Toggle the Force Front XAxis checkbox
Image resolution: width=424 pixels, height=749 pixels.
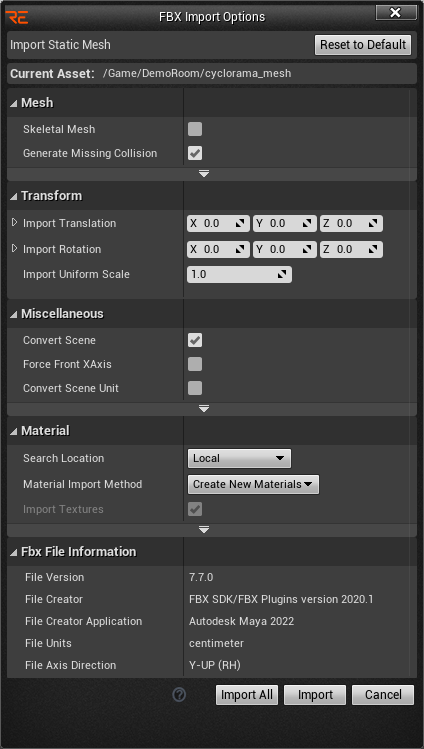(195, 364)
